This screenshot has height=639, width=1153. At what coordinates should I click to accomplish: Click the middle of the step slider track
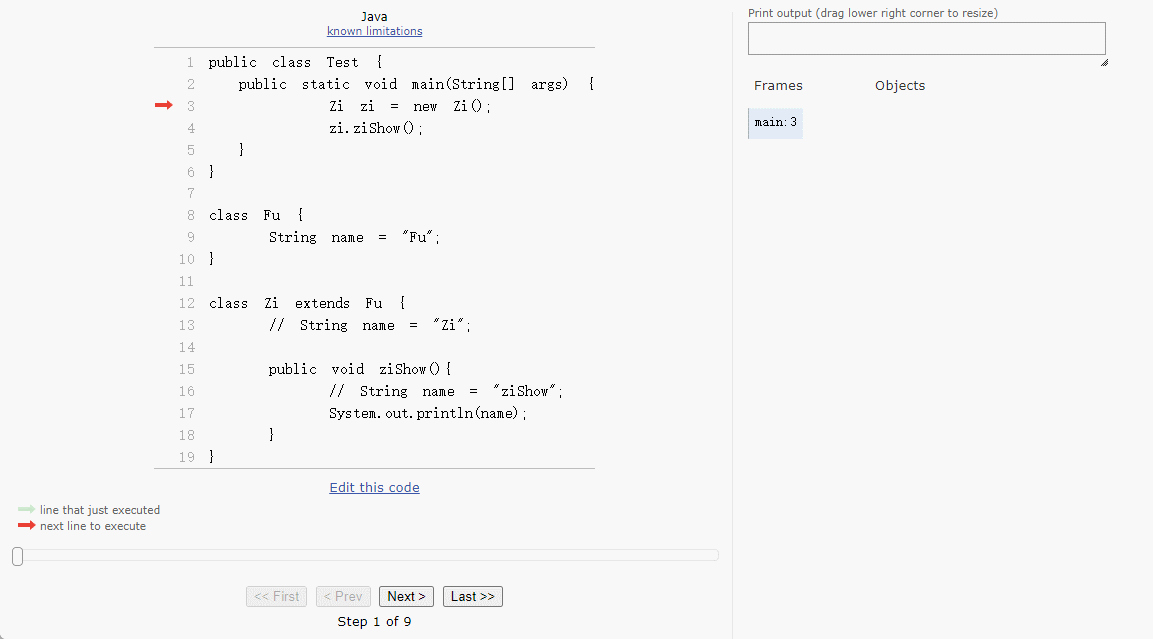tap(365, 555)
